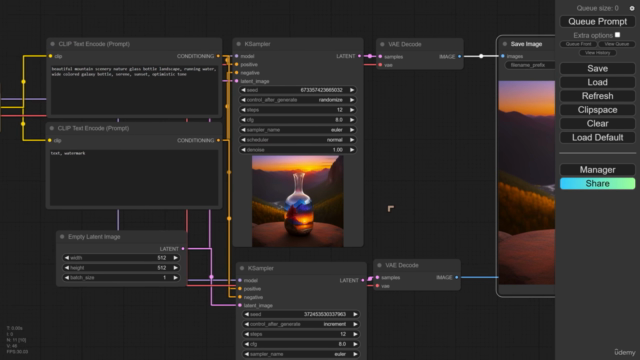The image size is (640, 360).
Task: Click LATENT output port of Empty Latent Image
Action: (x=183, y=249)
